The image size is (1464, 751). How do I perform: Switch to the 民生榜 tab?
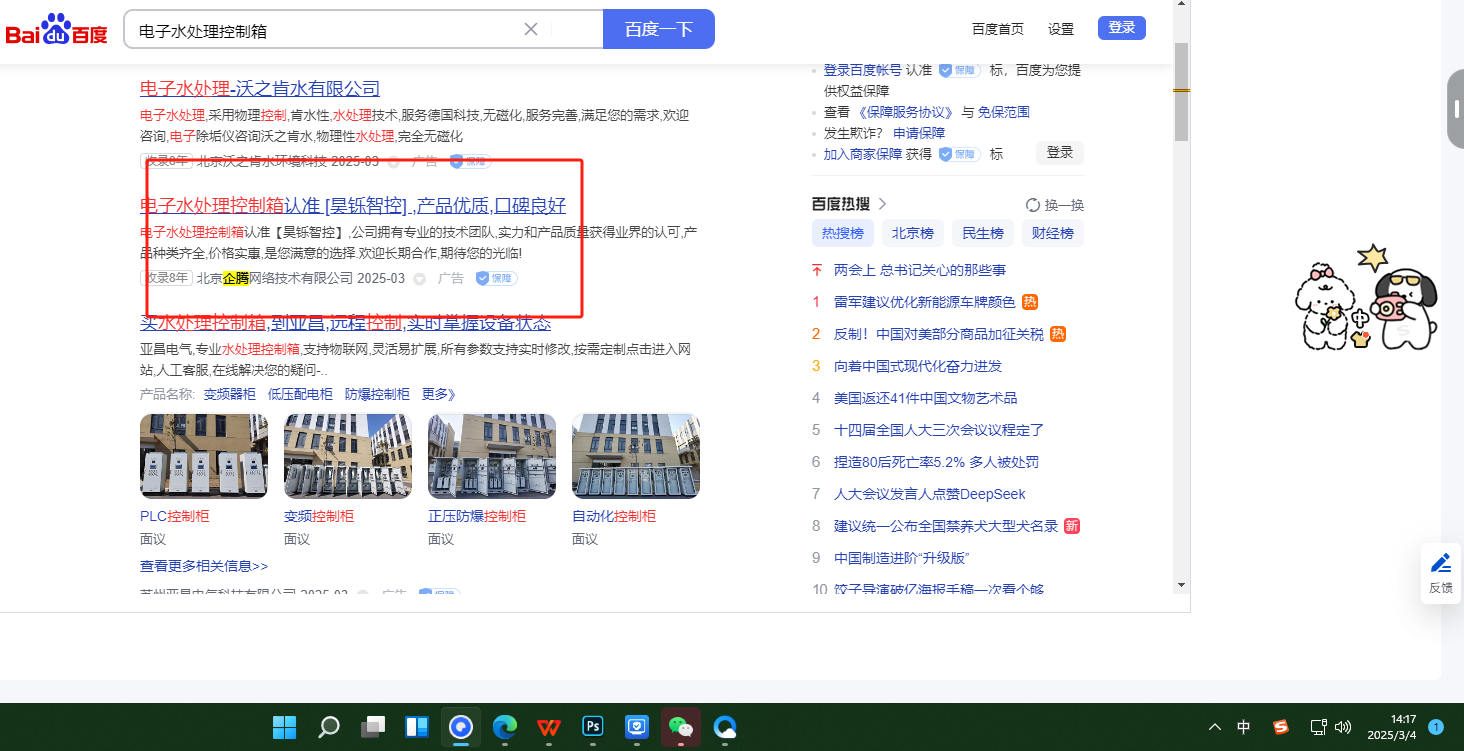click(x=983, y=233)
